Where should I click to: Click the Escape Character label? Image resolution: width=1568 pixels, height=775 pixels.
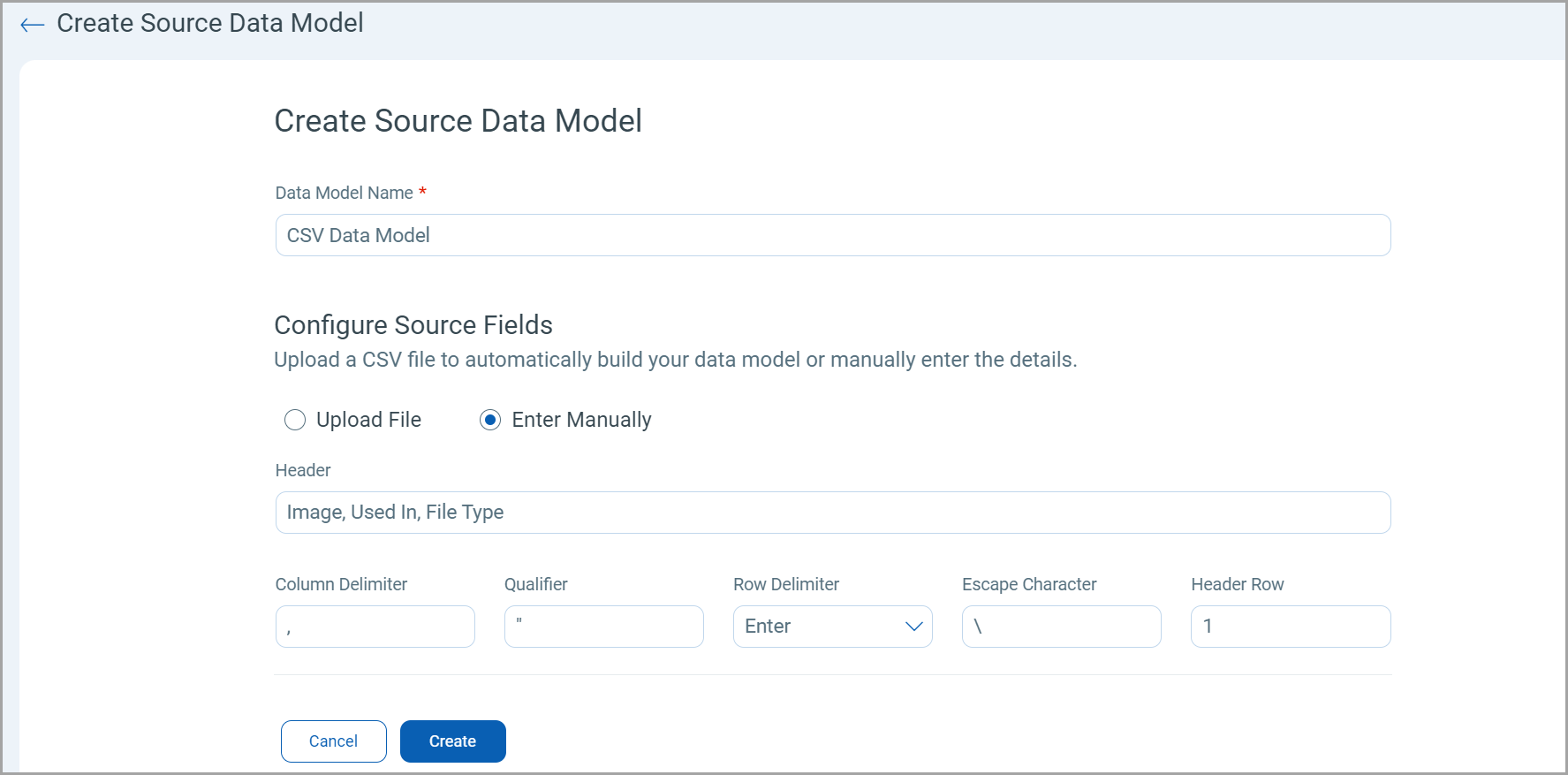(x=1028, y=584)
